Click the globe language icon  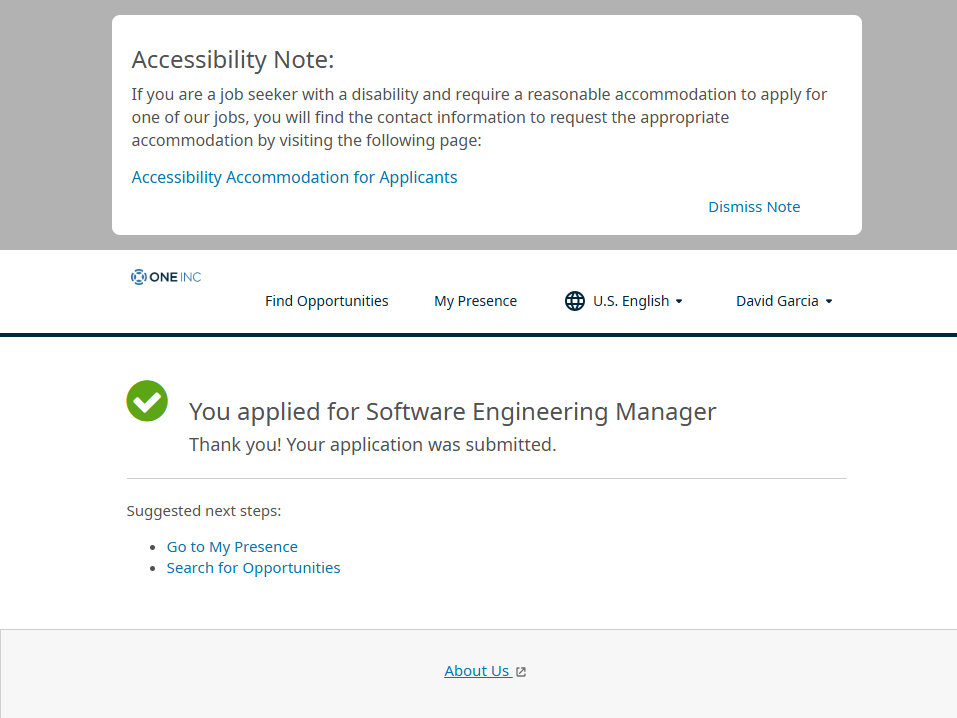click(x=574, y=301)
